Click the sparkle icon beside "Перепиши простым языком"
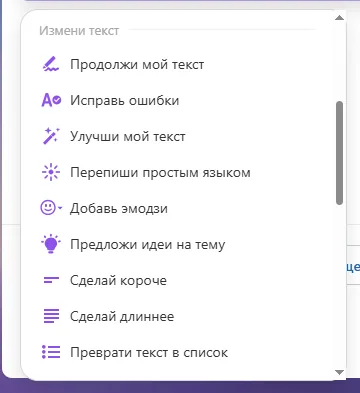Image resolution: width=360 pixels, height=393 pixels. pos(51,172)
